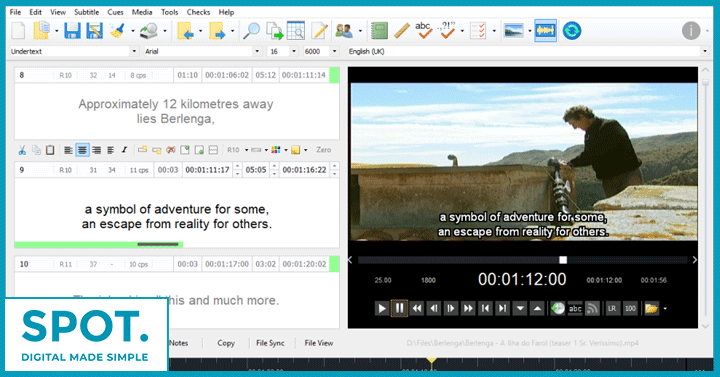This screenshot has height=377, width=720.
Task: Click the colour palette grid icon
Action: click(x=276, y=150)
